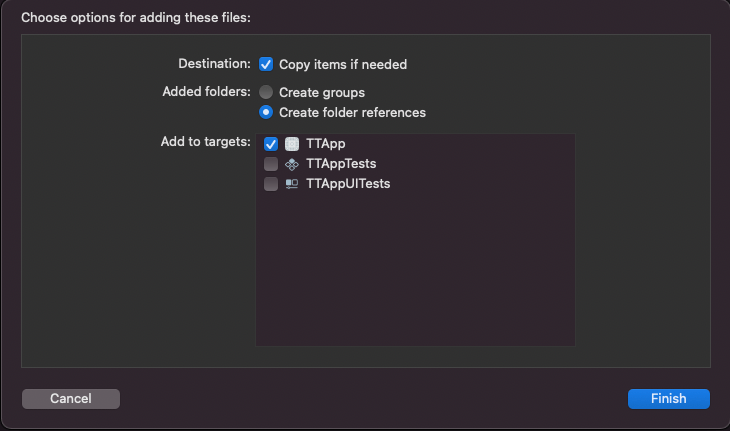Click the TTAppTests unit test bundle icon
This screenshot has width=730, height=431.
292,164
